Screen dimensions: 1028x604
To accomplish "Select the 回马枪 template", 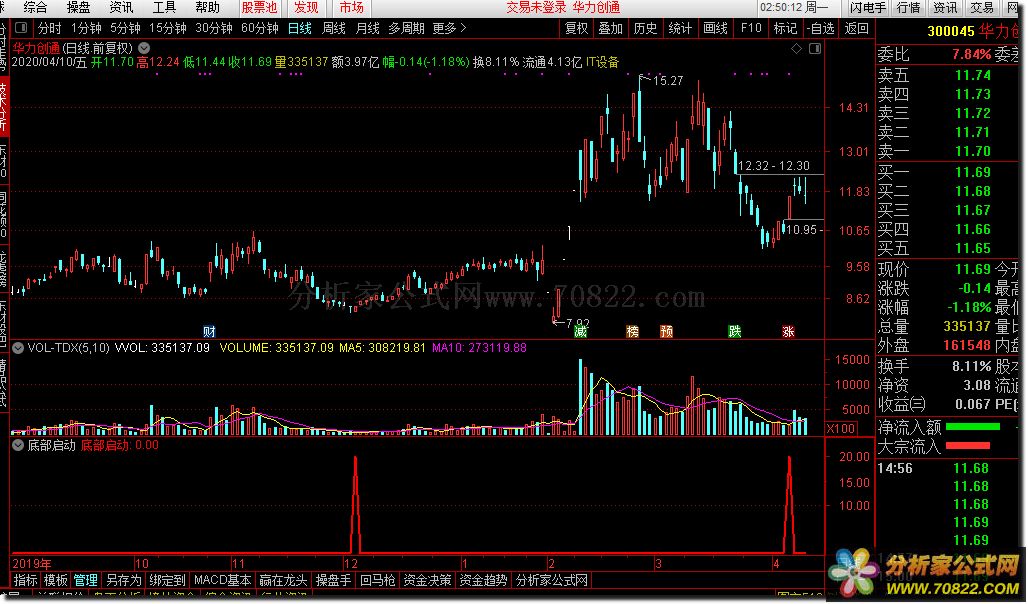I will coord(378,580).
